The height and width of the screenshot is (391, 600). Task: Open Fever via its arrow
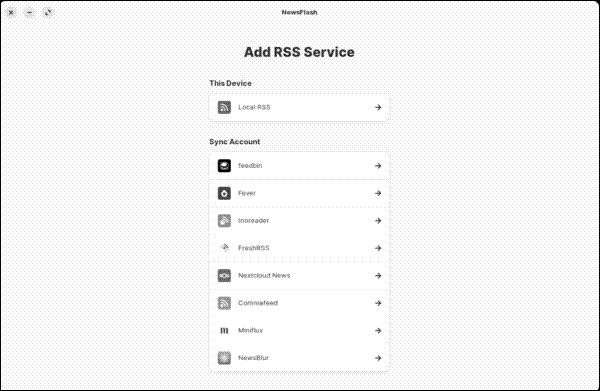[378, 193]
